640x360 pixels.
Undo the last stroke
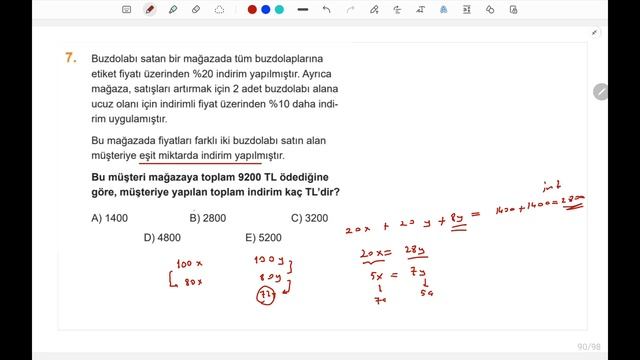[326, 9]
